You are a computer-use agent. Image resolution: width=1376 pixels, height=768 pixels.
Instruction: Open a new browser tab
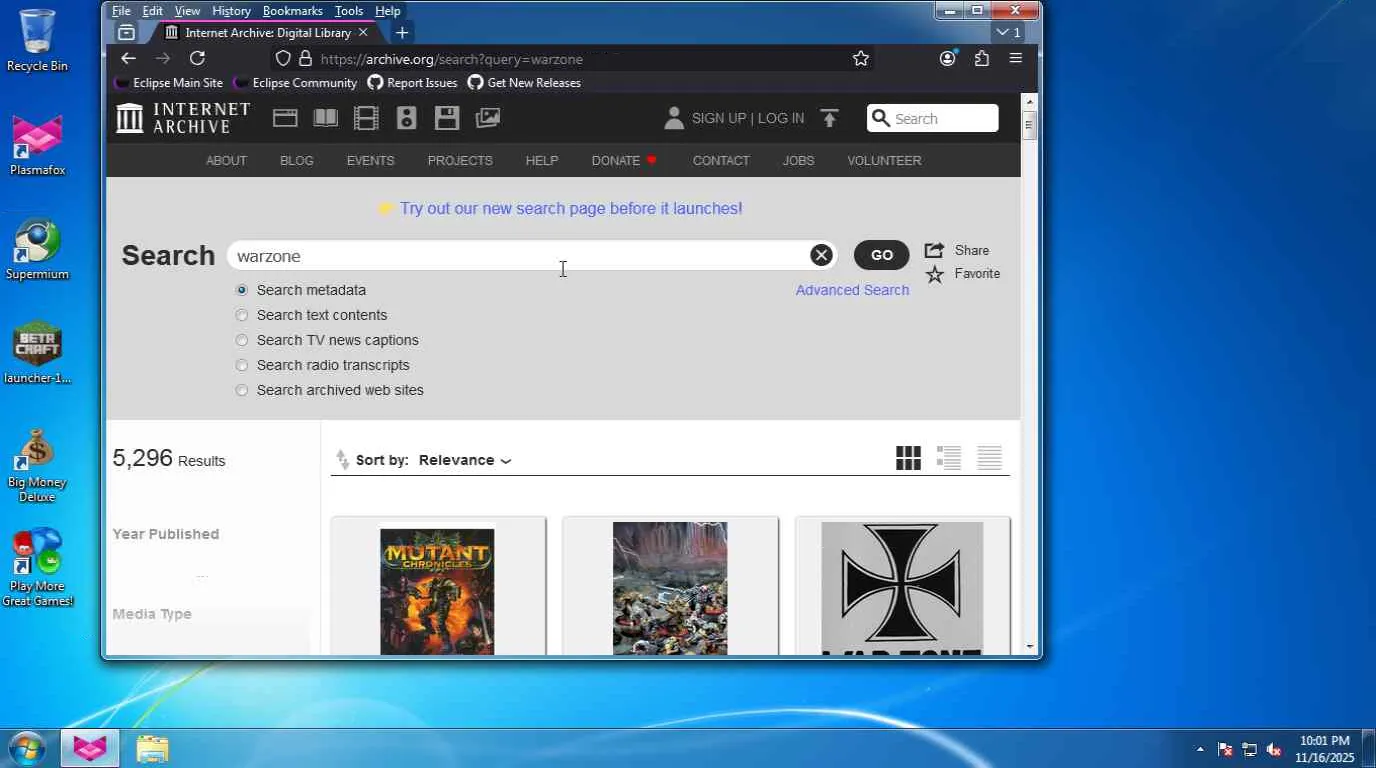[x=402, y=32]
